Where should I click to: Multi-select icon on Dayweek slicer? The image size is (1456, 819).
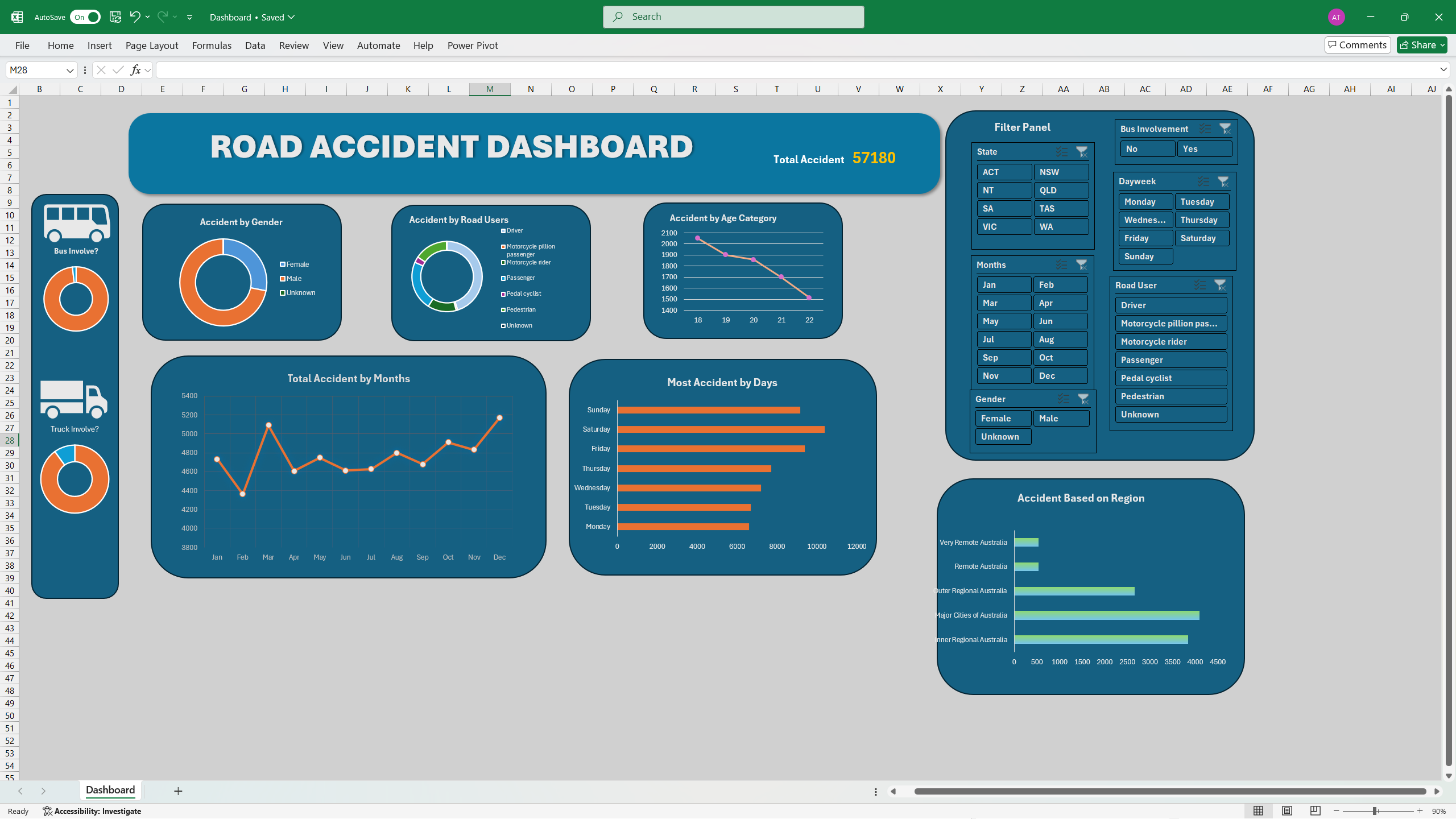[1203, 181]
